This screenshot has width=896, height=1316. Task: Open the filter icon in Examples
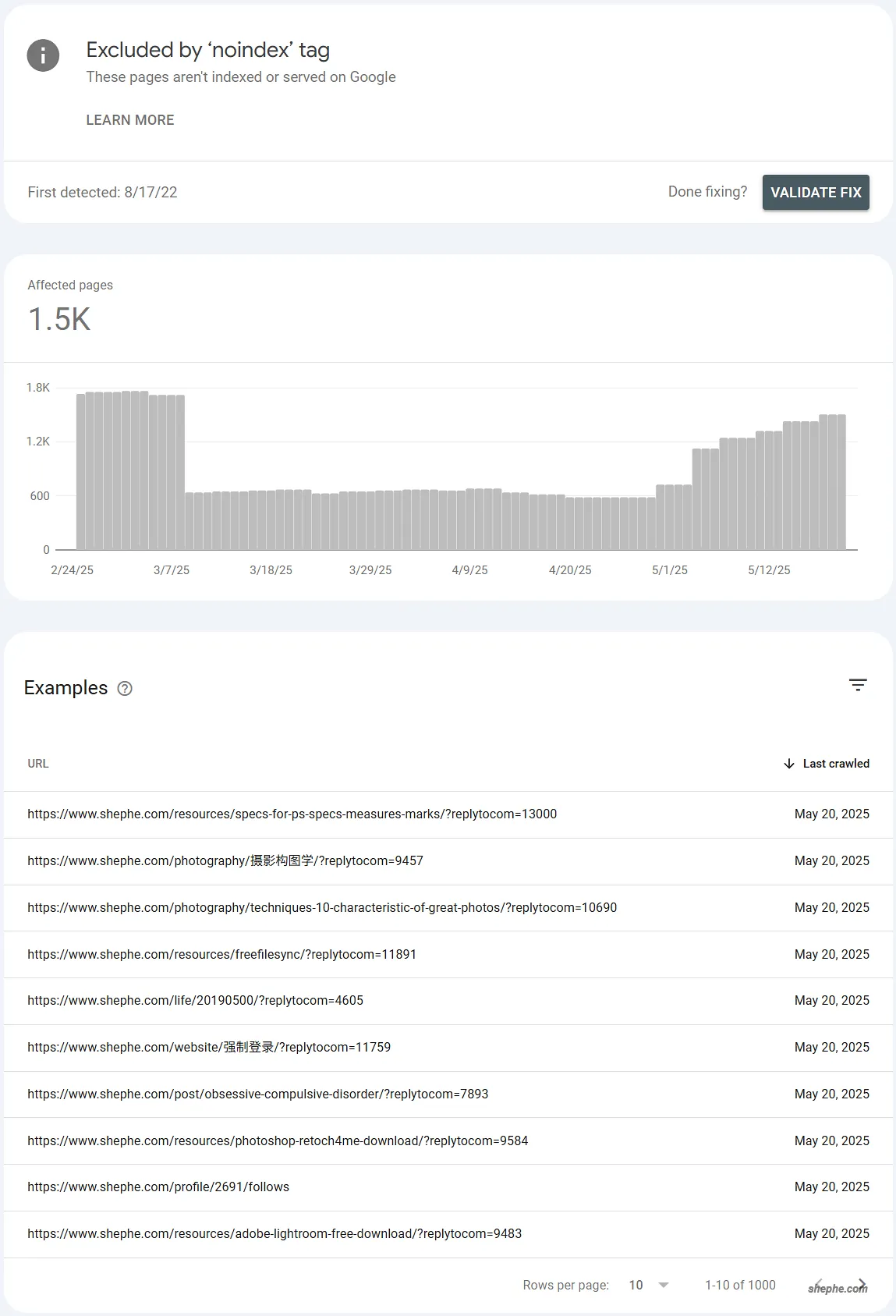[x=858, y=685]
